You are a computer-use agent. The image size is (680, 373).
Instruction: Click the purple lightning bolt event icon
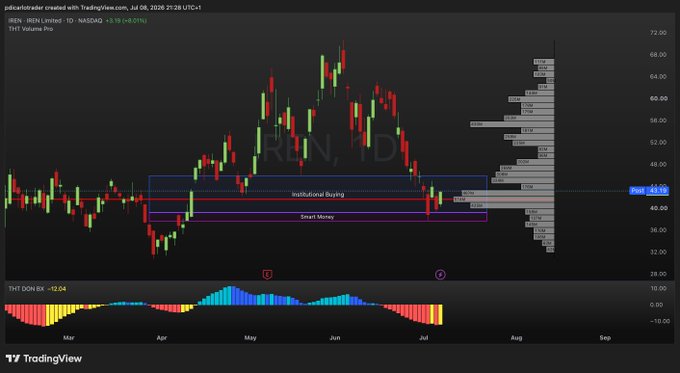tap(440, 274)
